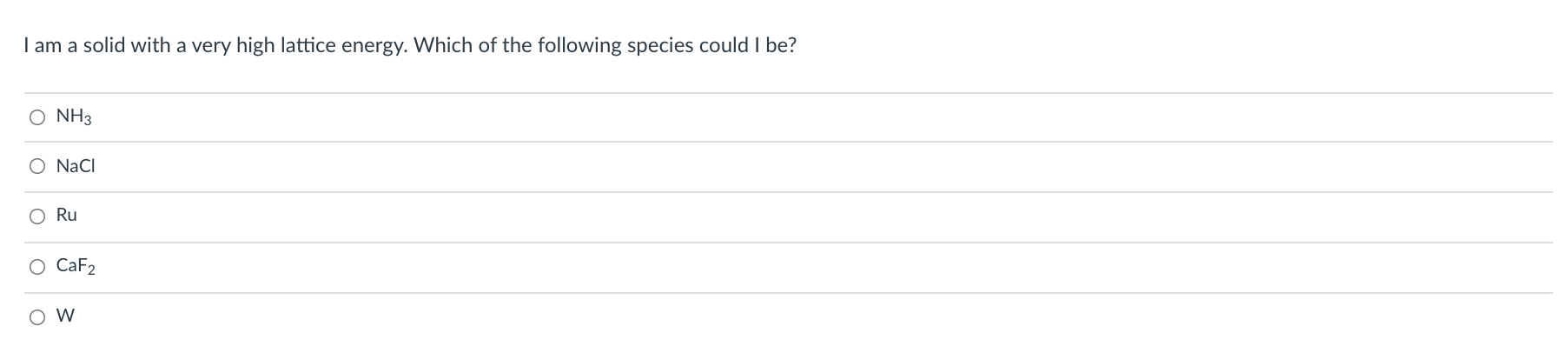Click the word "with" in the question
Screen dimensions: 1568x353
(x=149, y=45)
